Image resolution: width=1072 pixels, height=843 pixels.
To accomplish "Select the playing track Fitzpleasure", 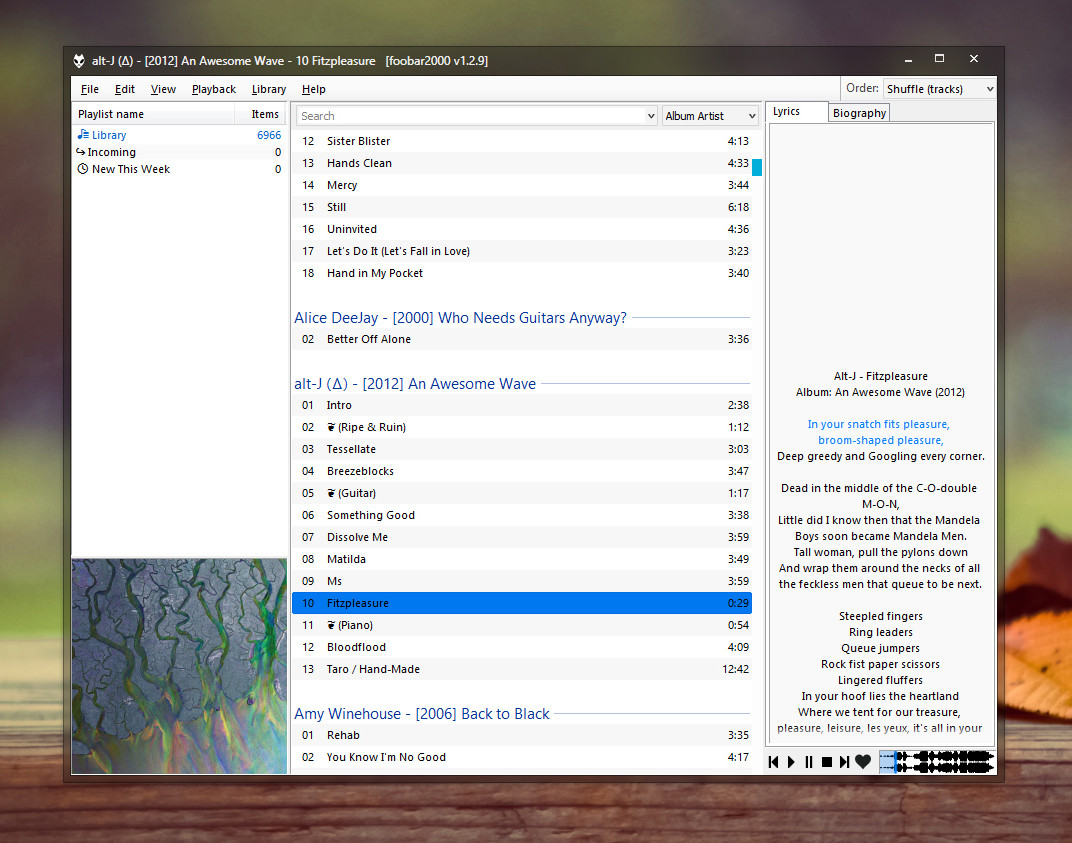I will tap(522, 603).
